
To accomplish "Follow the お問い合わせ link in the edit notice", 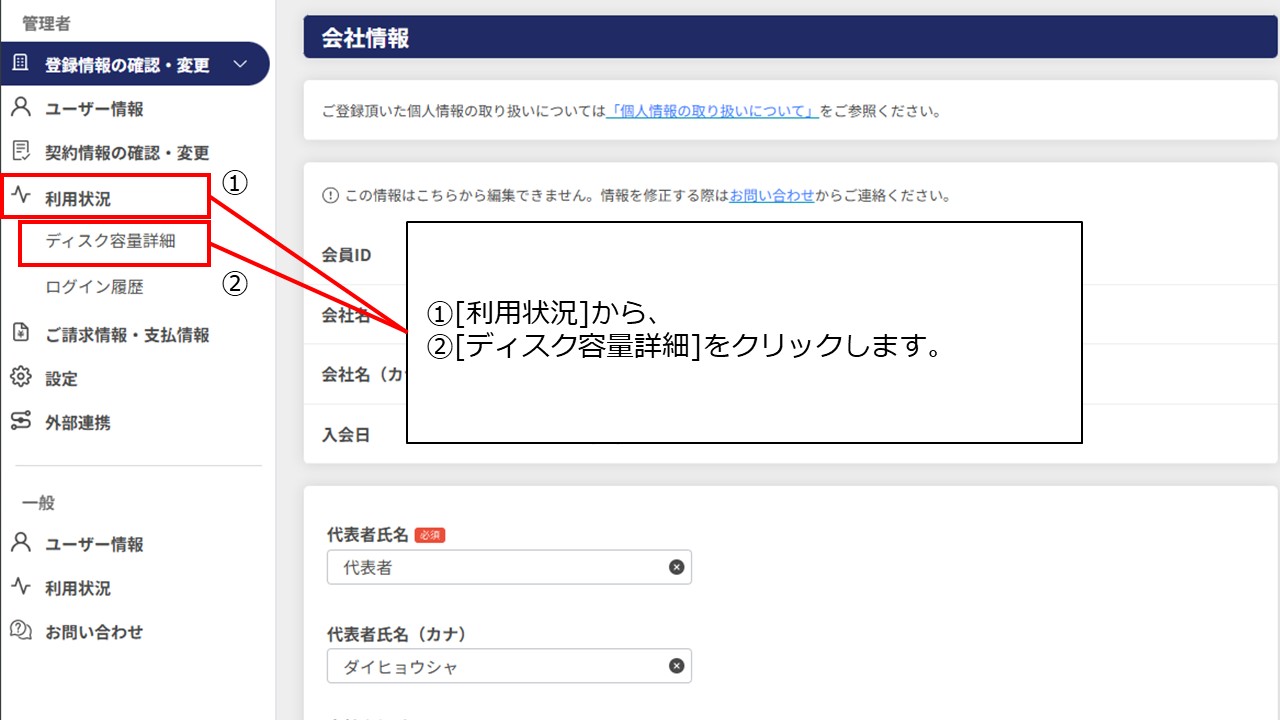I will point(772,196).
